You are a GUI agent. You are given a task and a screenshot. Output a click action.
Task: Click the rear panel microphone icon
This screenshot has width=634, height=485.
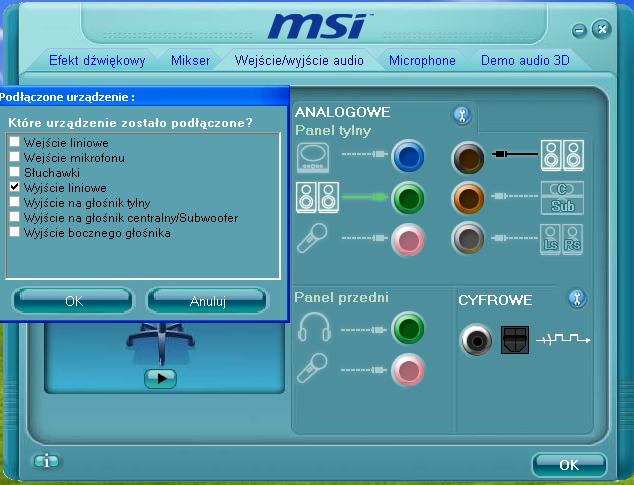[312, 238]
